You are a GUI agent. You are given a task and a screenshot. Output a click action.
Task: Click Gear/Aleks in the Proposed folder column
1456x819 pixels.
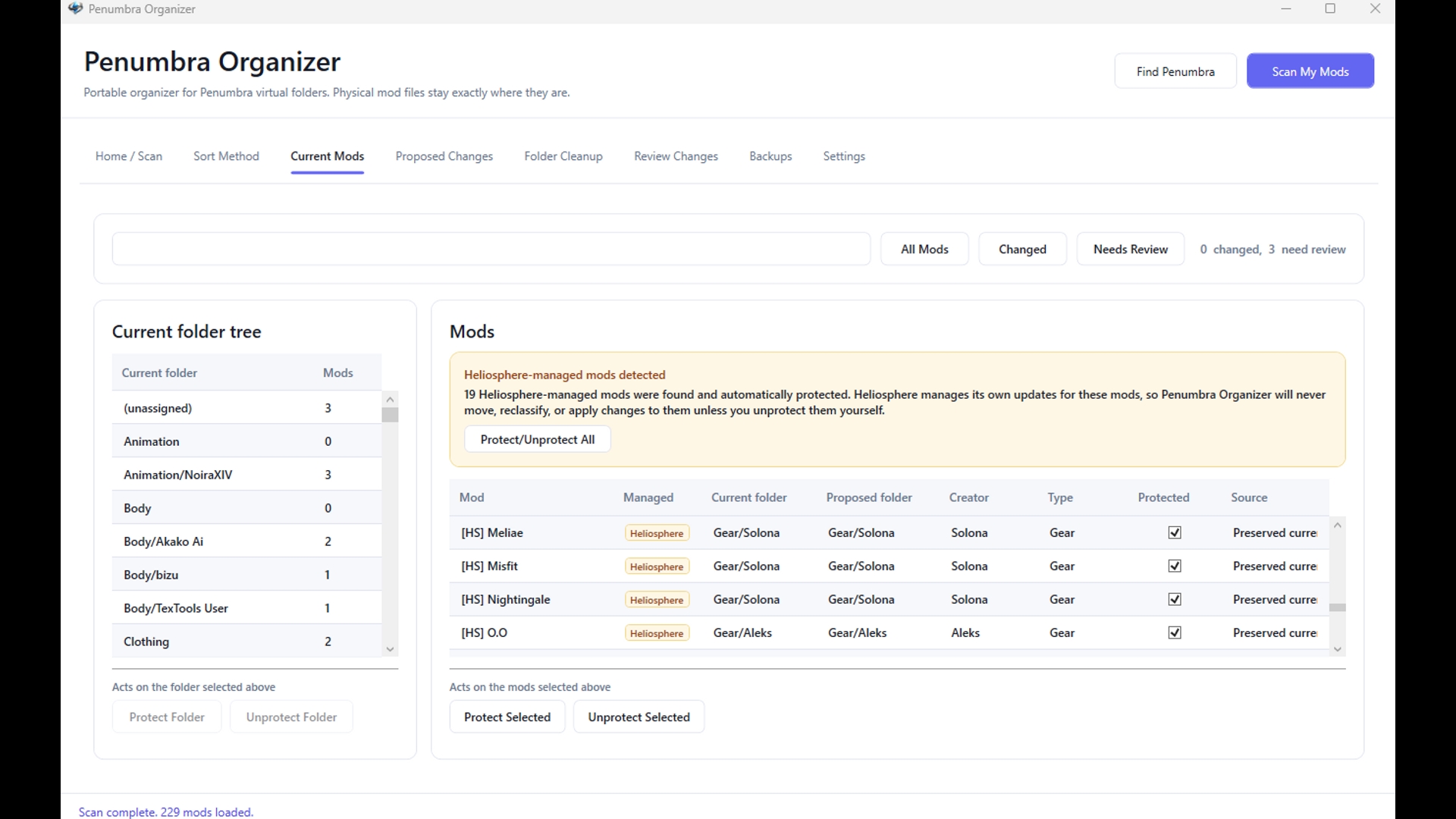click(x=857, y=633)
